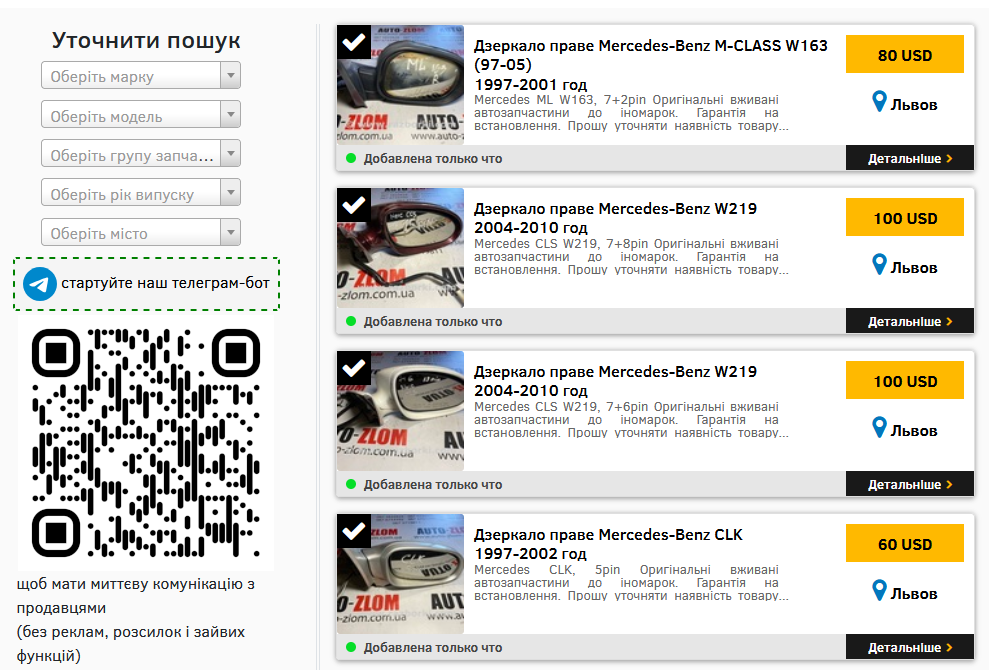The image size is (989, 670).
Task: Click the red W219 mirror photo
Action: (x=401, y=248)
